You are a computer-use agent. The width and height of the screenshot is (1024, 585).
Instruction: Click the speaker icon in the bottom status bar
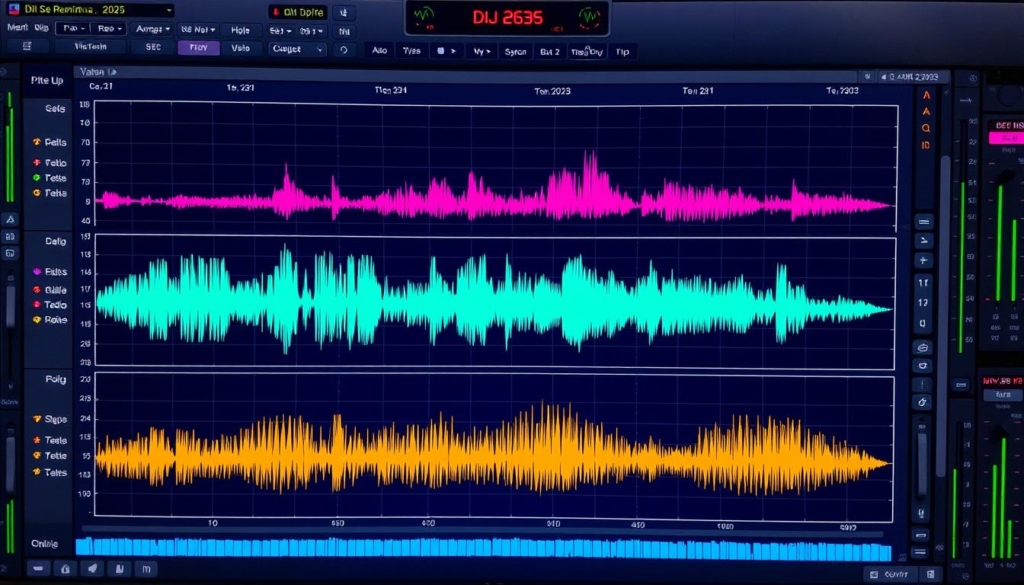click(92, 567)
